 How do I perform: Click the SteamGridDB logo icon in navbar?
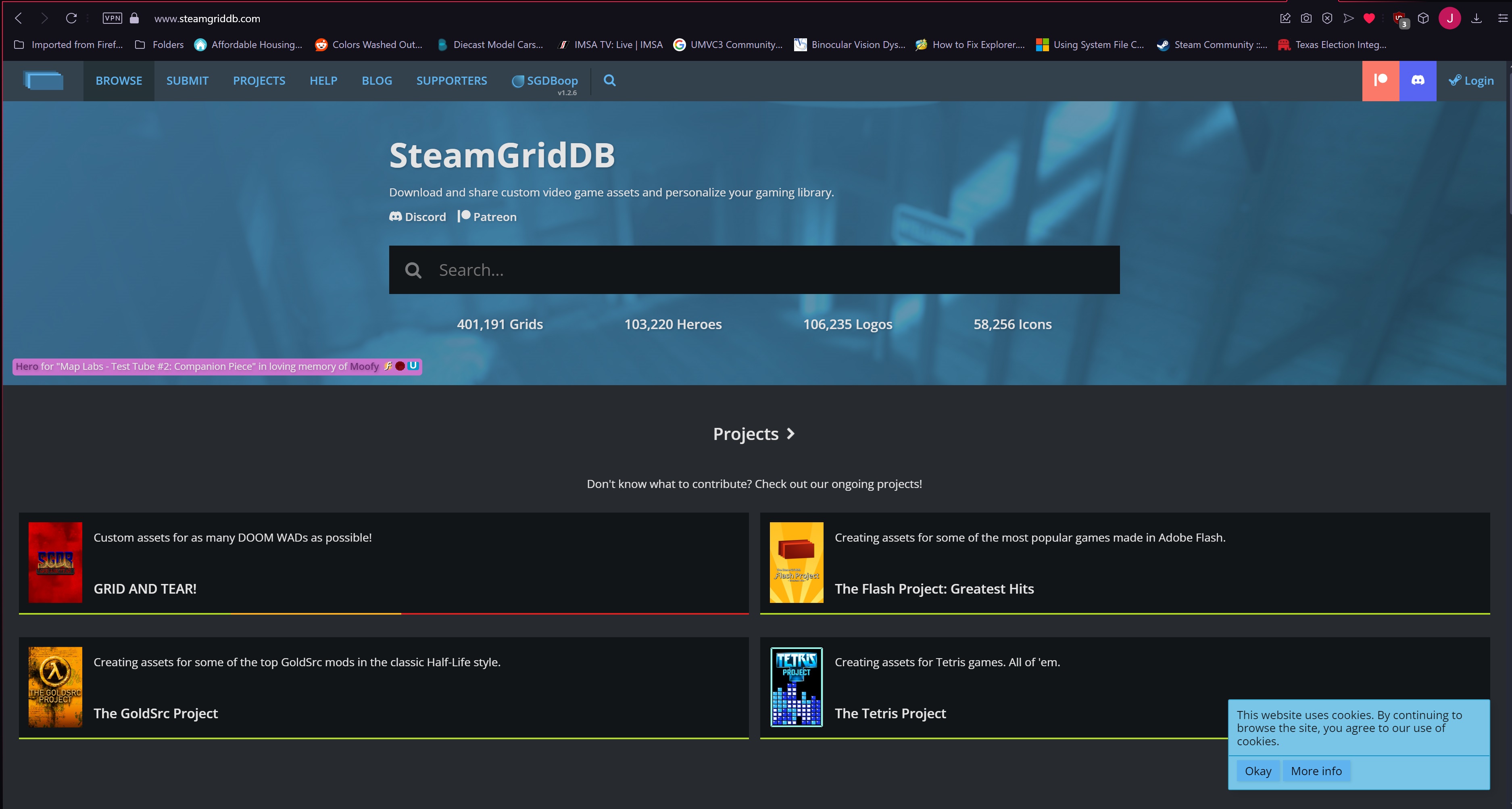(x=44, y=80)
